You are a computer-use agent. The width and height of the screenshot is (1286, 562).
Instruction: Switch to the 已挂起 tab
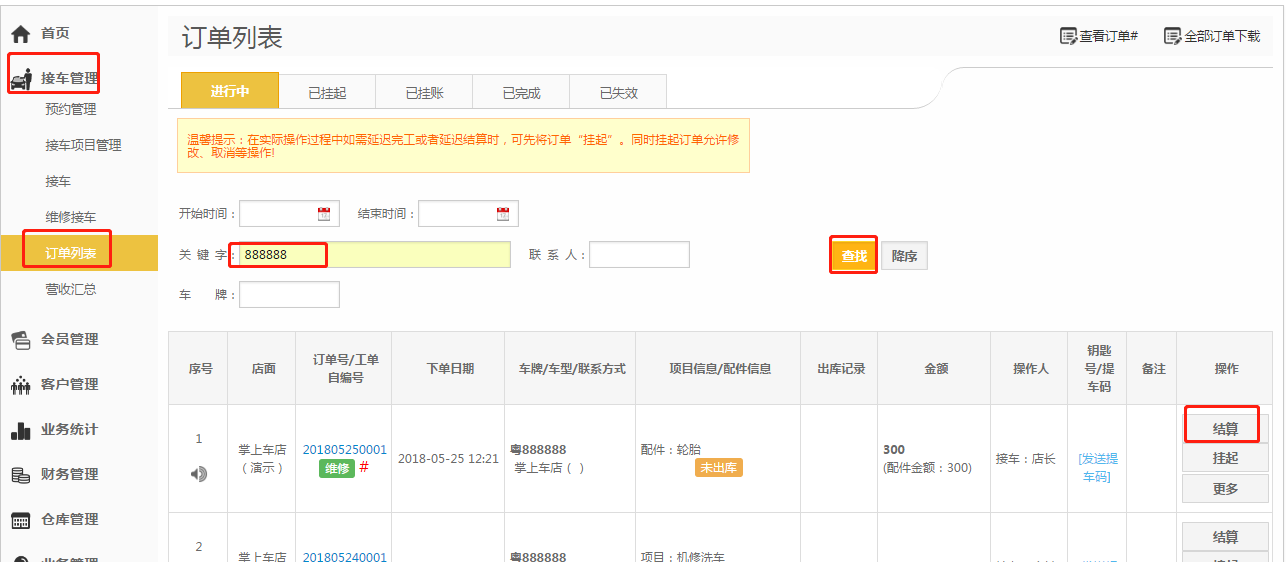pos(327,93)
